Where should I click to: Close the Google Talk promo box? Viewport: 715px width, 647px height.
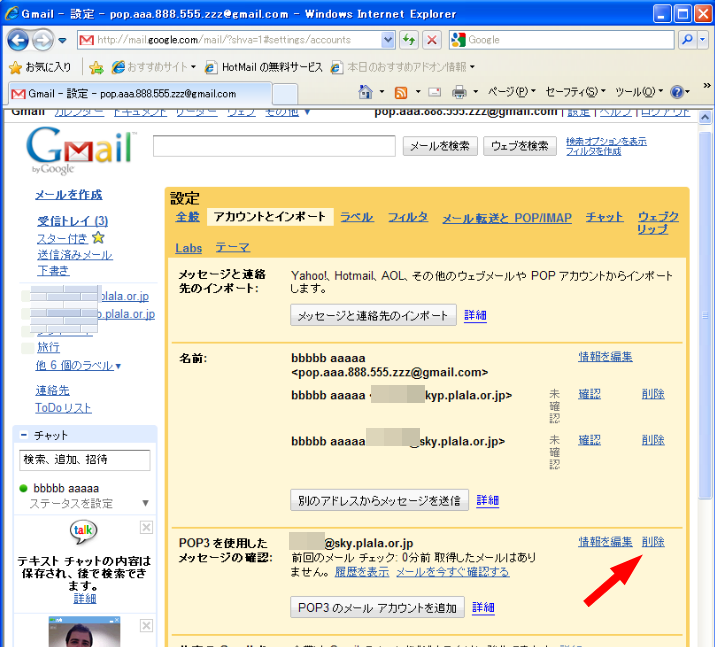point(146,528)
